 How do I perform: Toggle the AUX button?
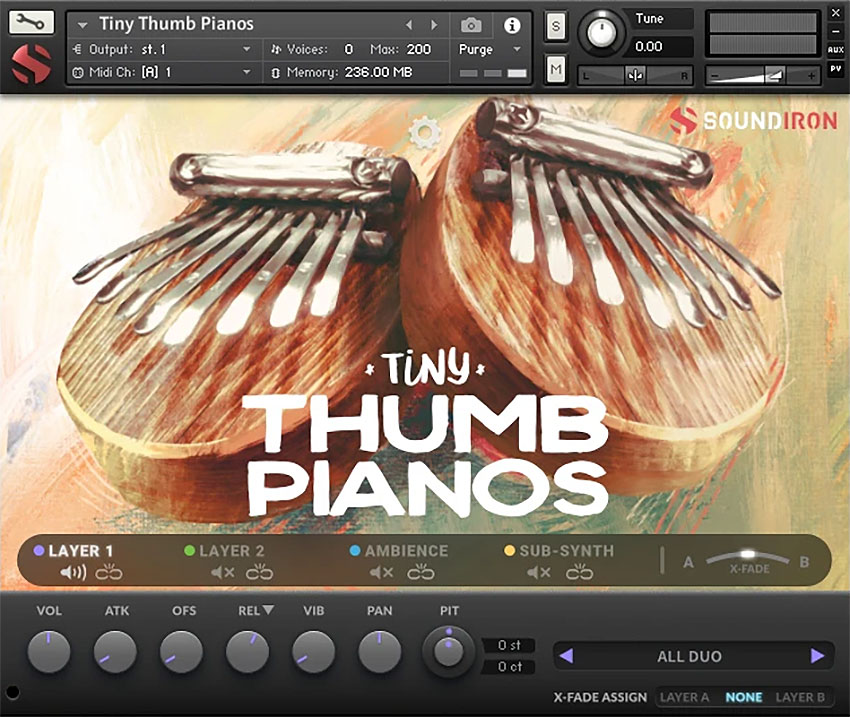coord(835,49)
